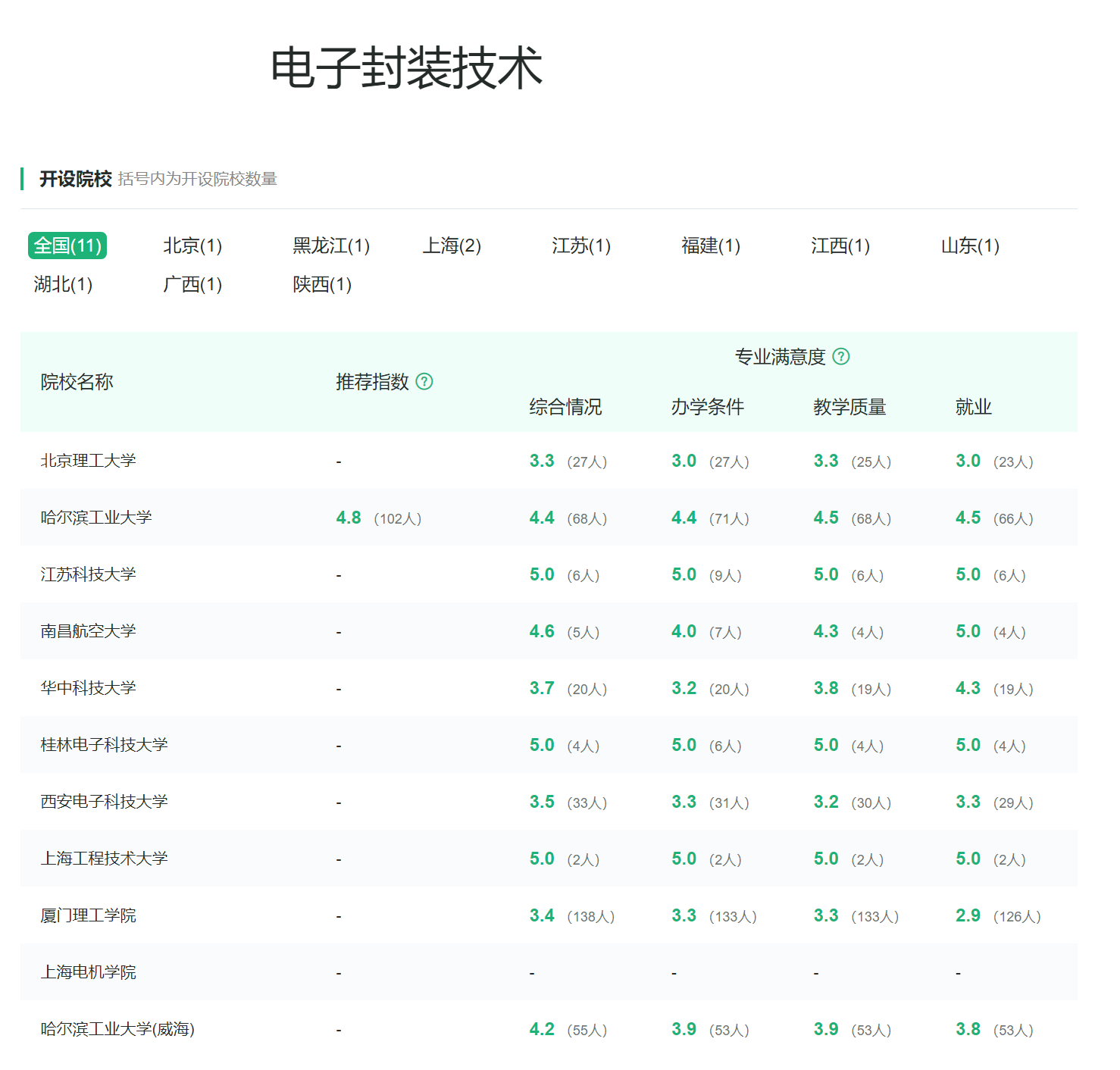Select the 黑龙江(1) region filter
The width and height of the screenshot is (1120, 1070).
(x=330, y=245)
